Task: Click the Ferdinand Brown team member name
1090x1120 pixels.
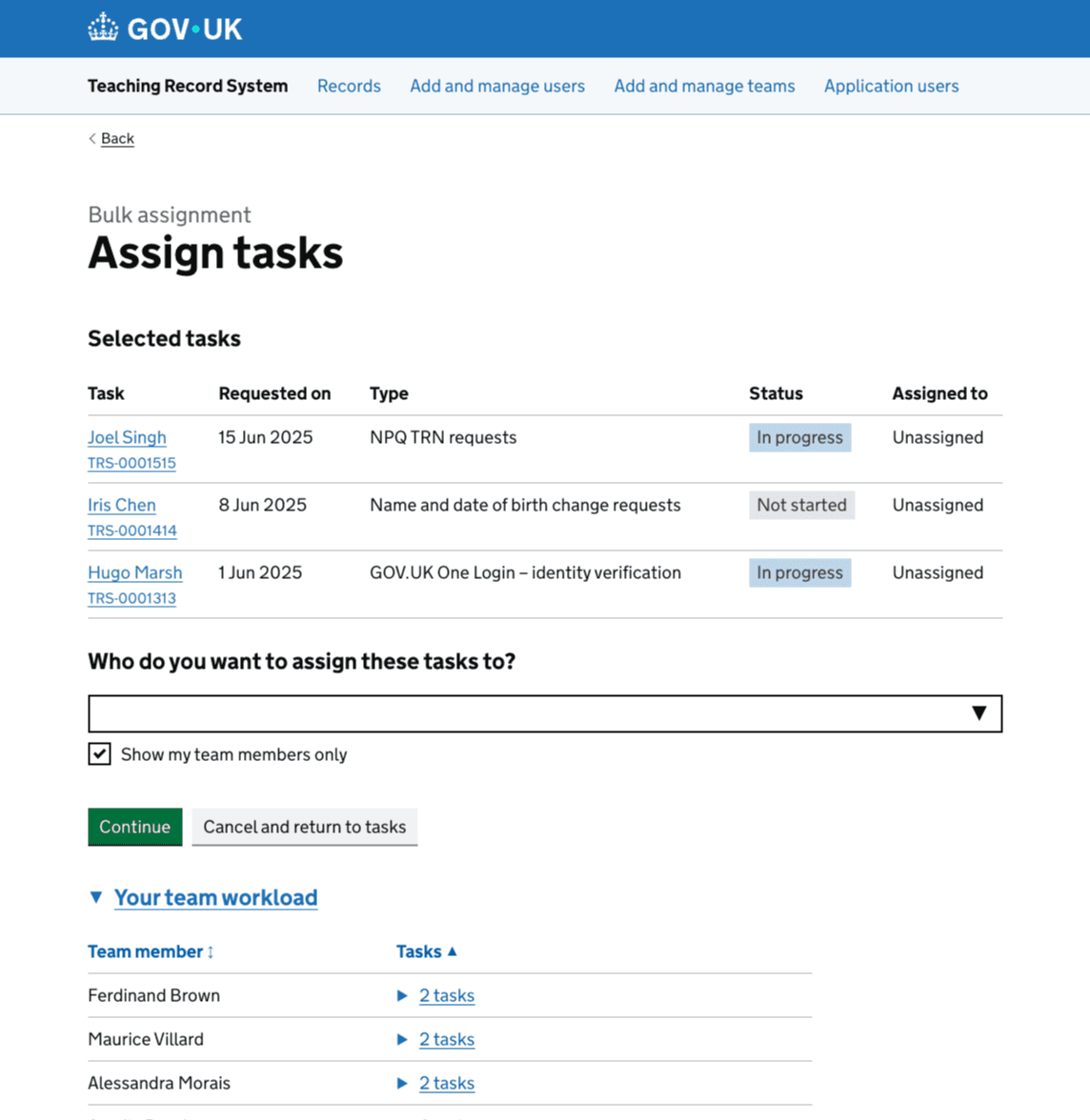Action: (x=153, y=996)
